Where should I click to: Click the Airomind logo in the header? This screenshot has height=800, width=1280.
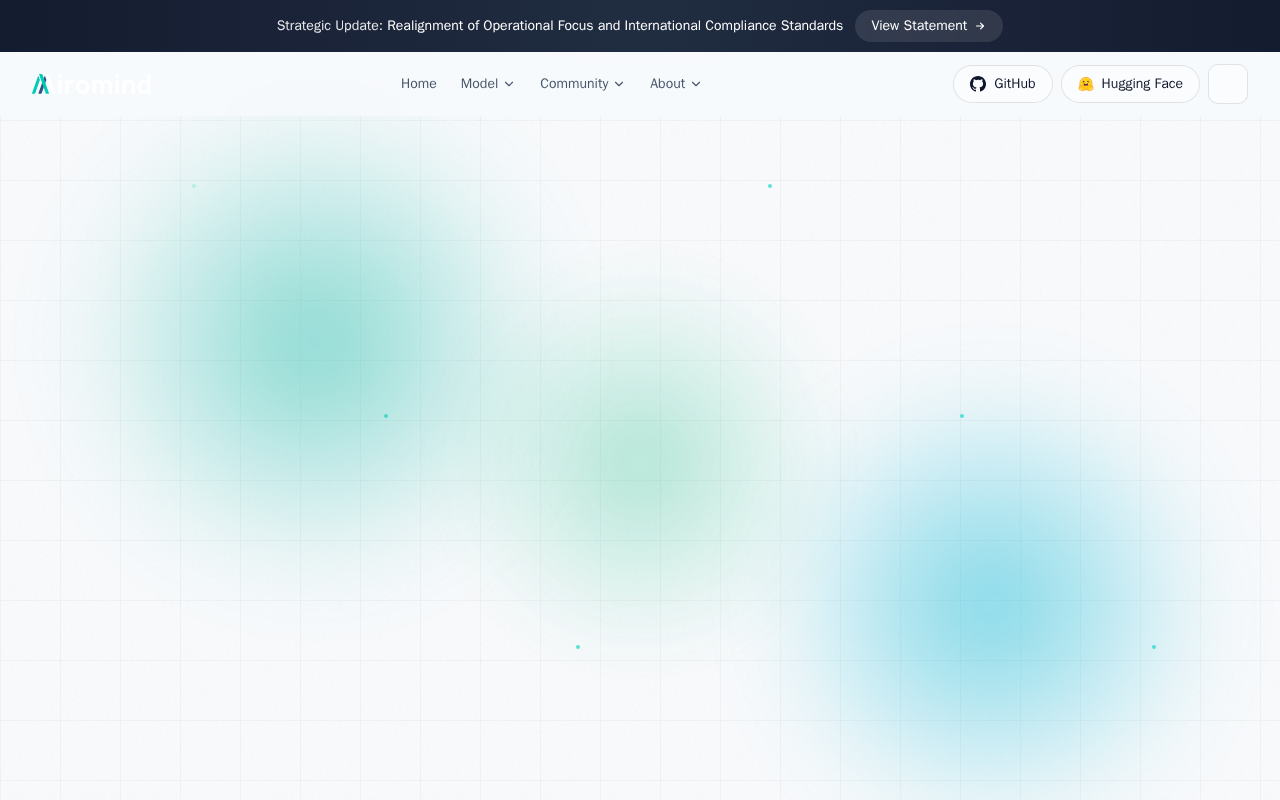91,84
